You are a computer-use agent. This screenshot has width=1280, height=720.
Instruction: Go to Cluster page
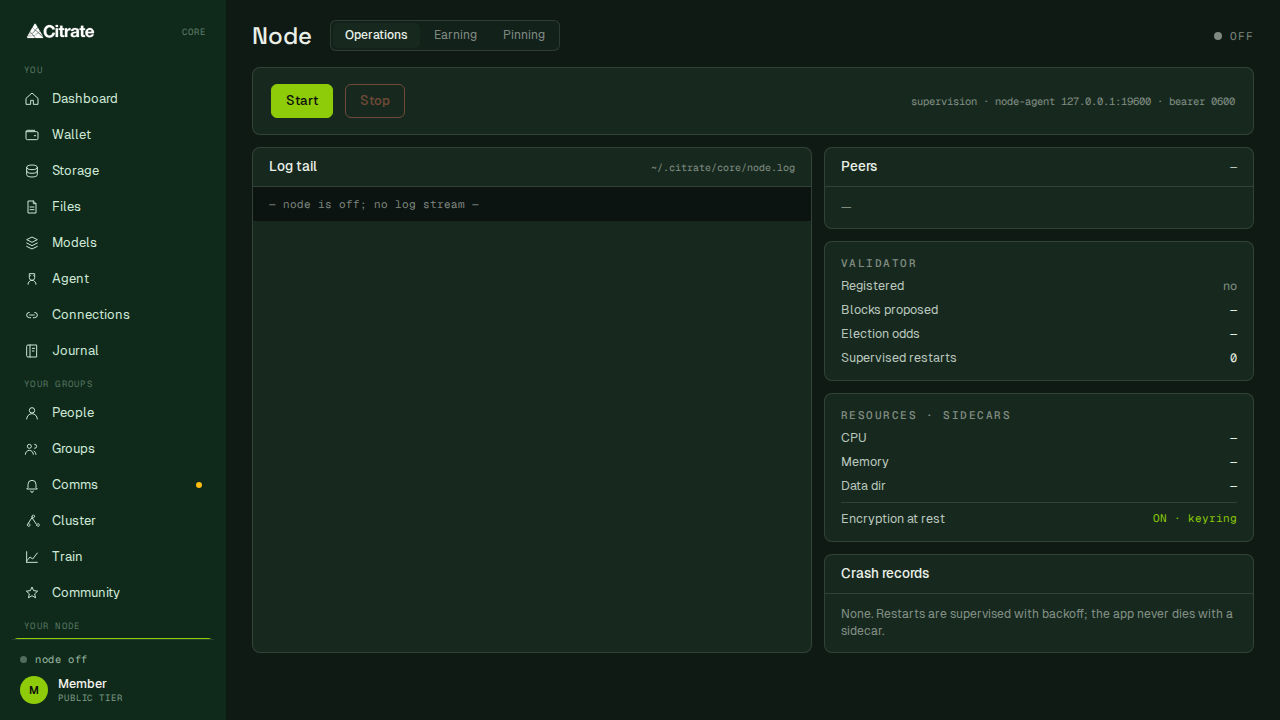click(x=113, y=521)
